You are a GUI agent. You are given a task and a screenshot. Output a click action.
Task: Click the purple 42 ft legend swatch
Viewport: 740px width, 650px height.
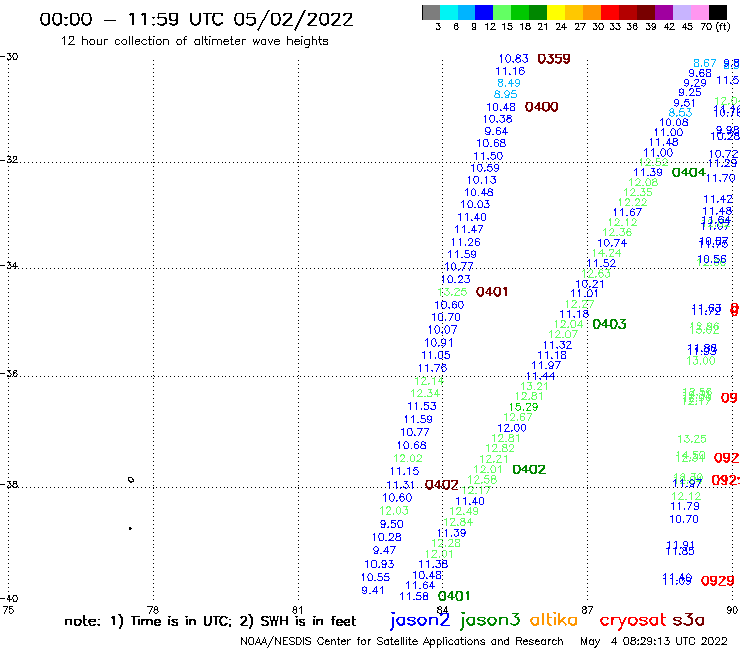point(664,12)
